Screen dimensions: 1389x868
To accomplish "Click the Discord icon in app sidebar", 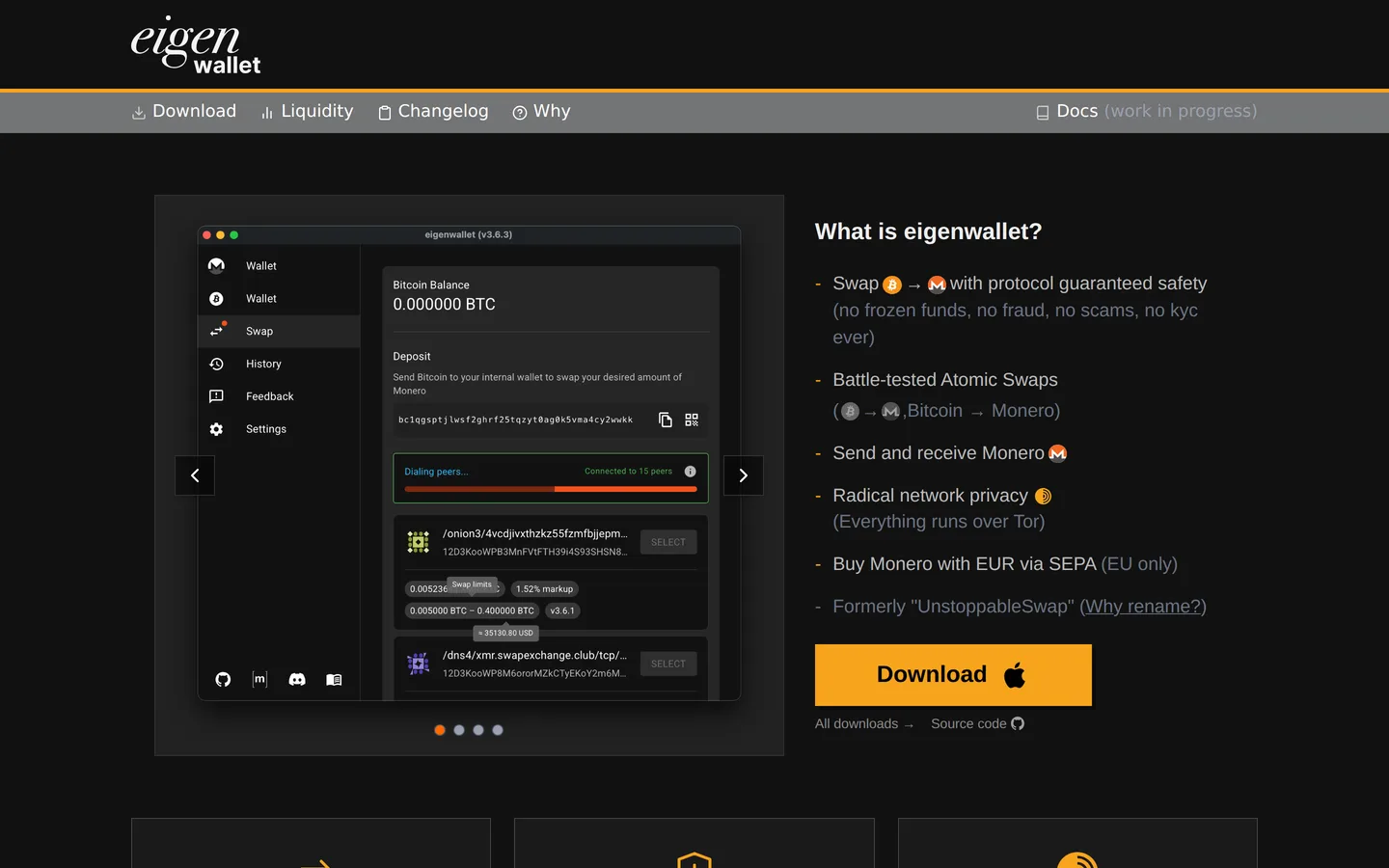I will tap(297, 680).
